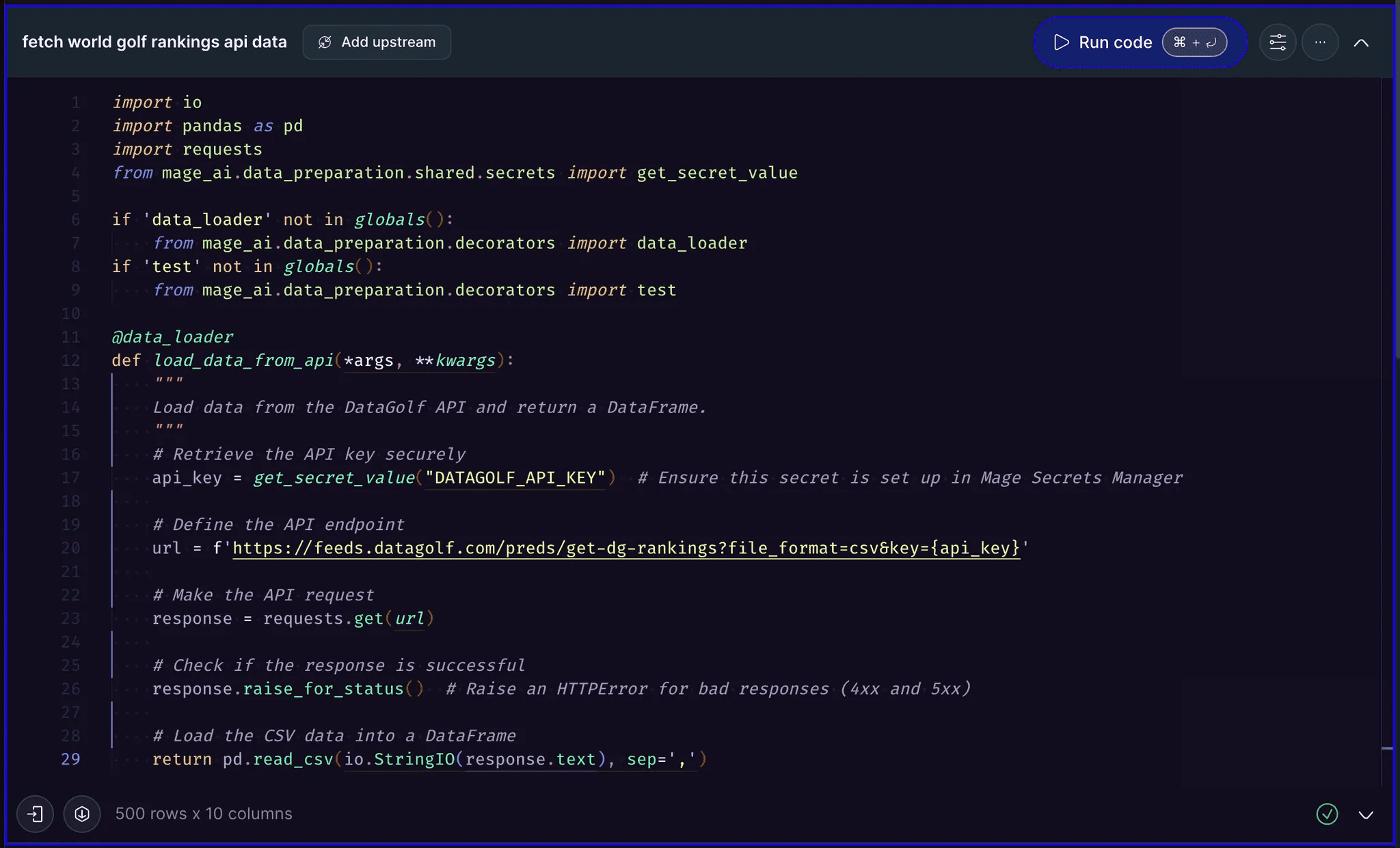Open block settings sliders icon
The height and width of the screenshot is (848, 1400).
coord(1278,42)
